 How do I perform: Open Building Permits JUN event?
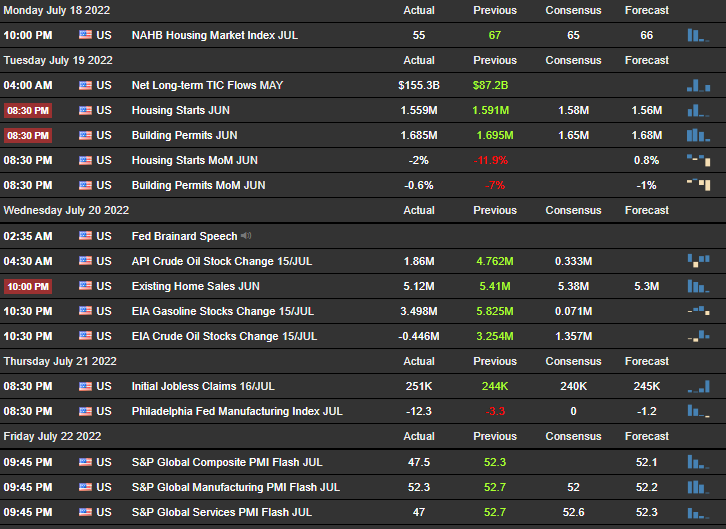point(185,135)
